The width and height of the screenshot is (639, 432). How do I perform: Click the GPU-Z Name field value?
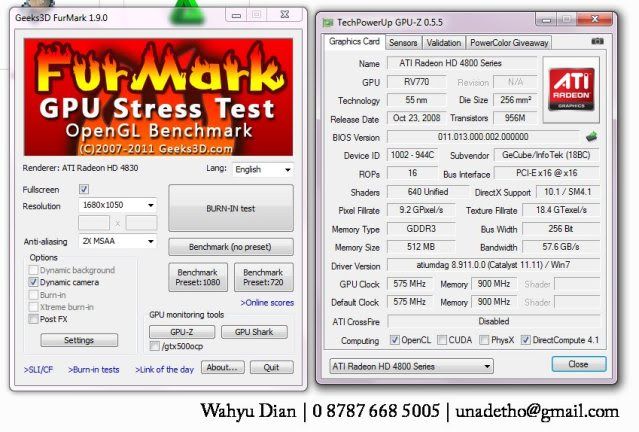(462, 63)
